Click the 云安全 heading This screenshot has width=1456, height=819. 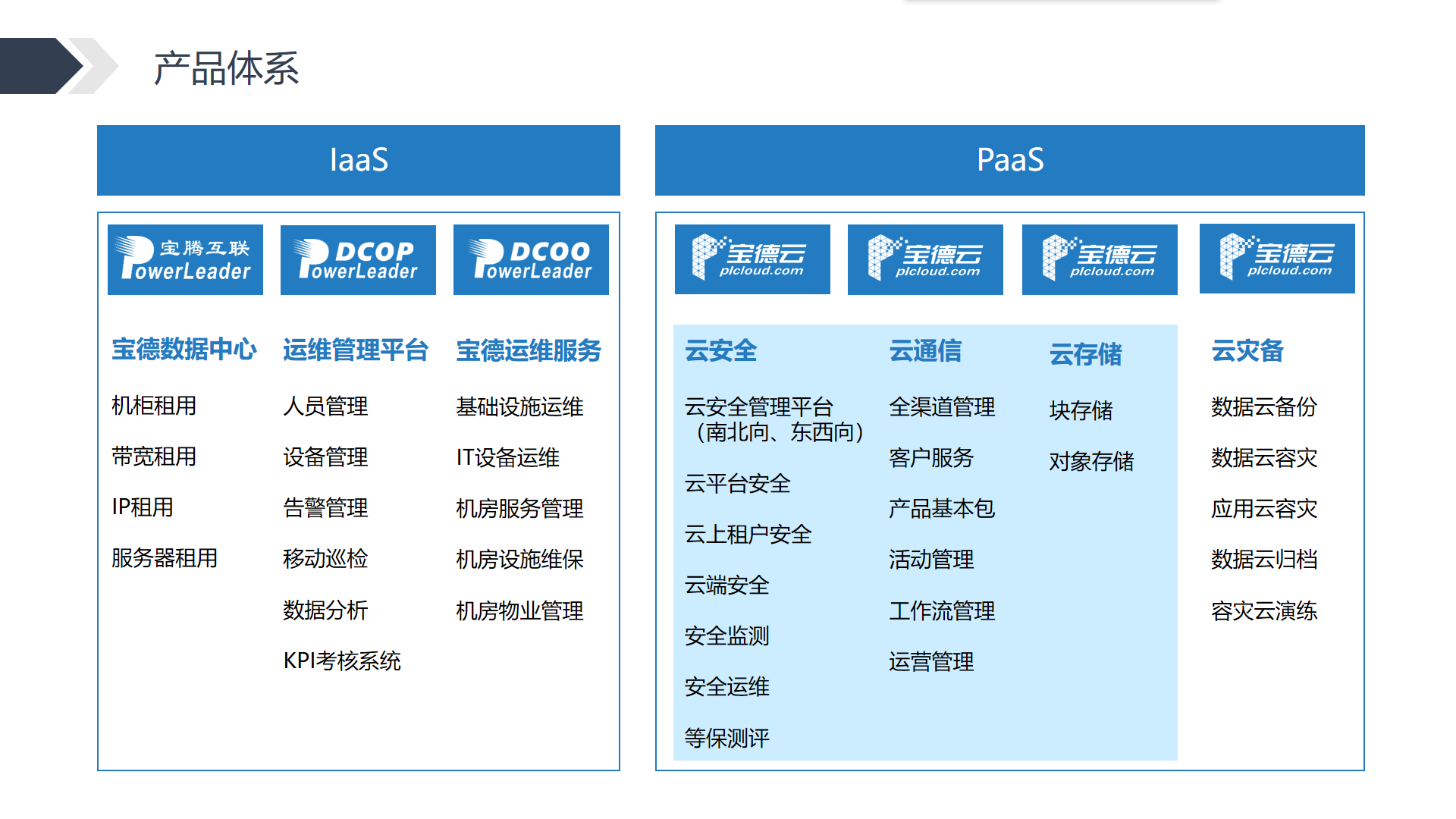click(721, 350)
